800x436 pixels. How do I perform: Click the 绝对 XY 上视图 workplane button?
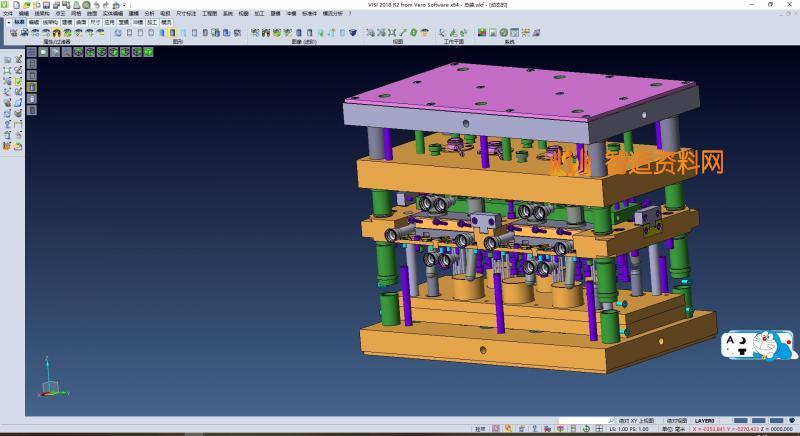click(x=636, y=421)
